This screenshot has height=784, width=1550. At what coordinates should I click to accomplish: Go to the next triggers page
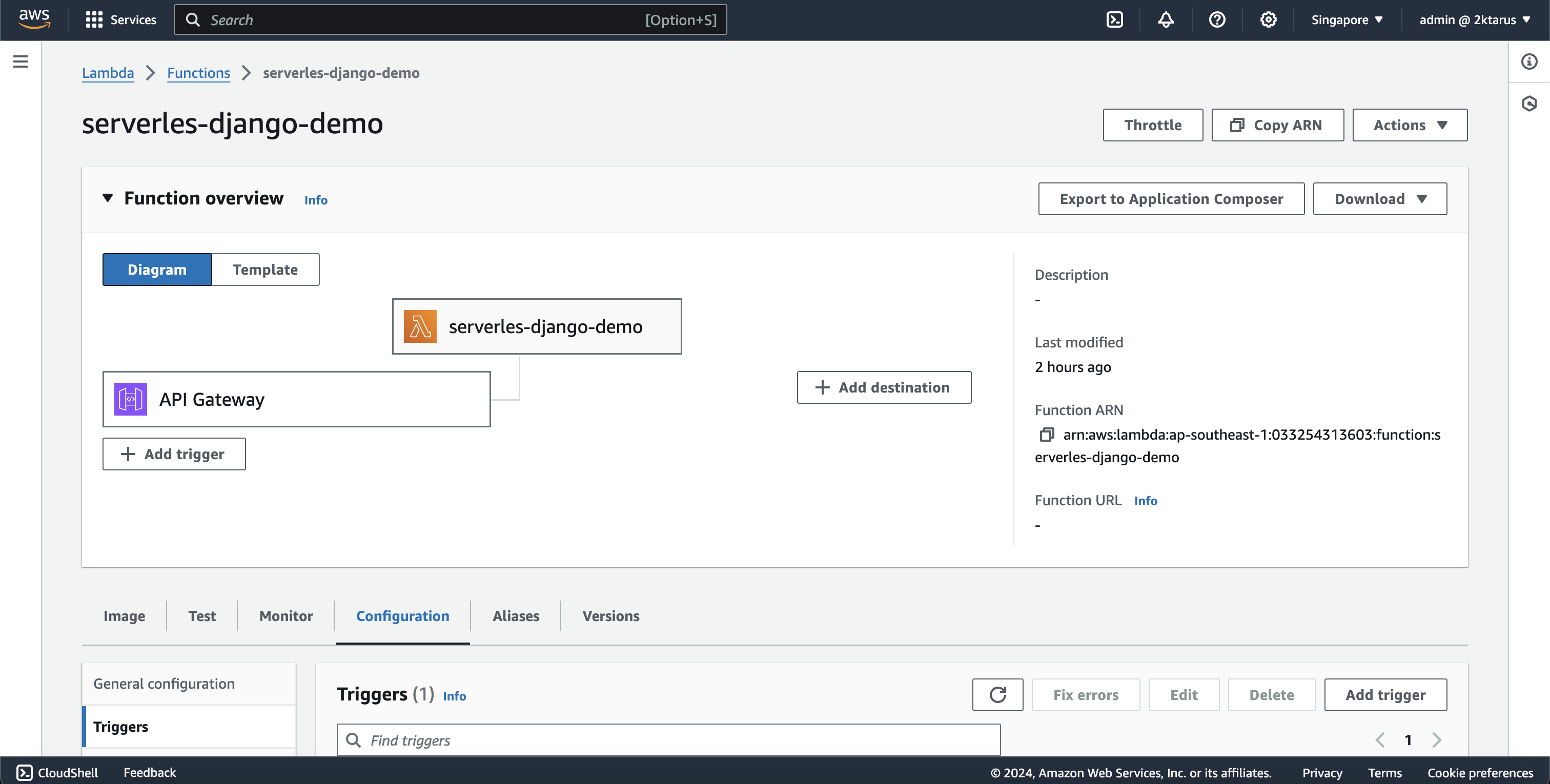coord(1437,739)
